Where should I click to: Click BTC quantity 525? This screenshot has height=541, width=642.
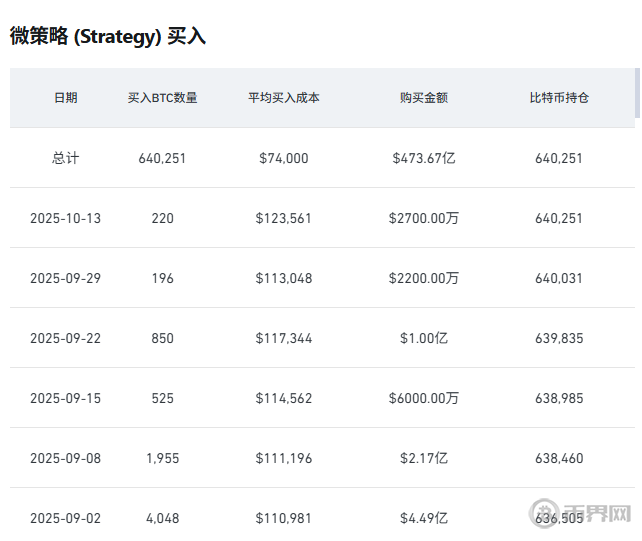pyautogui.click(x=163, y=398)
